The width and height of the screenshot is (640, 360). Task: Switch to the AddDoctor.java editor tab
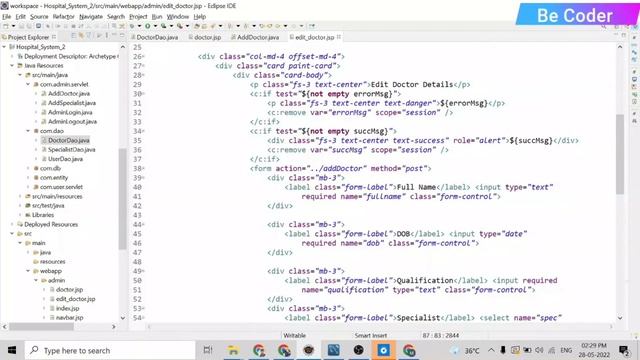pyautogui.click(x=255, y=37)
